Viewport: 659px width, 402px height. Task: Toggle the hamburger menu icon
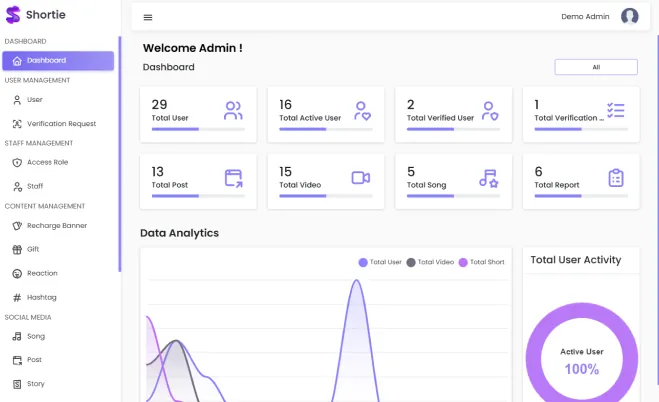148,17
